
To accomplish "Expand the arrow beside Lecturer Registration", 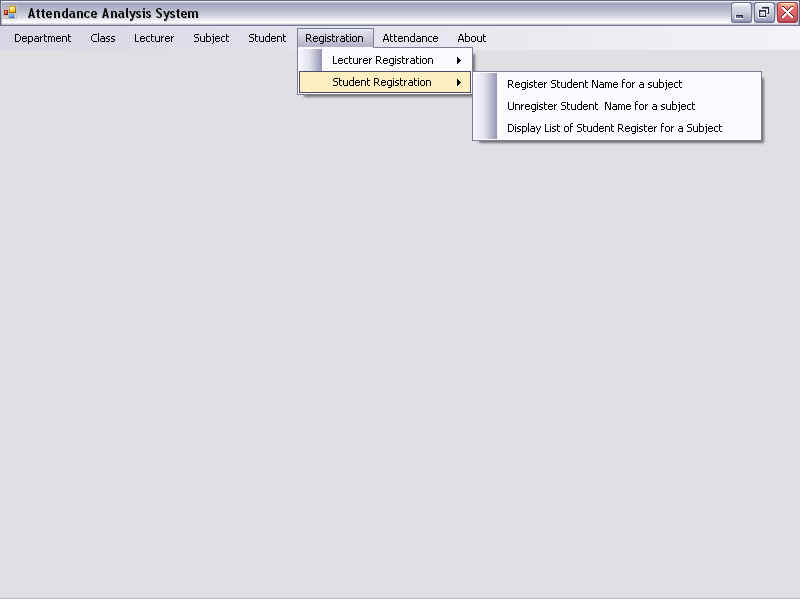I will [x=459, y=60].
